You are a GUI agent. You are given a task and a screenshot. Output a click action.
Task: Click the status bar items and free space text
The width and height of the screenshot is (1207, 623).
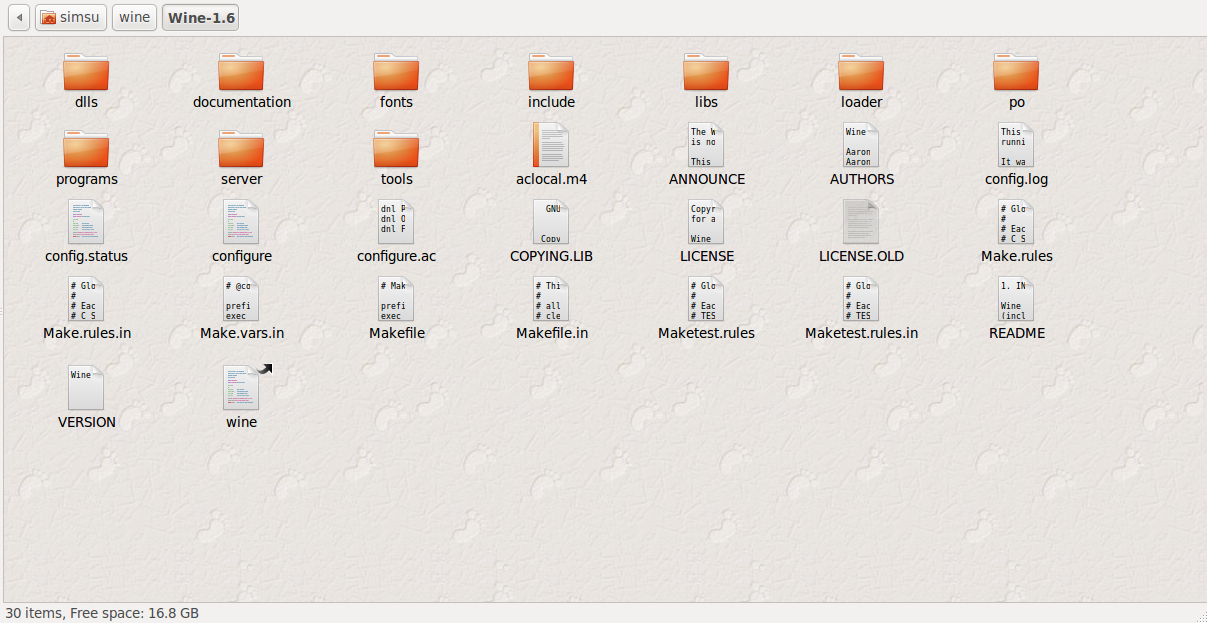pos(102,612)
